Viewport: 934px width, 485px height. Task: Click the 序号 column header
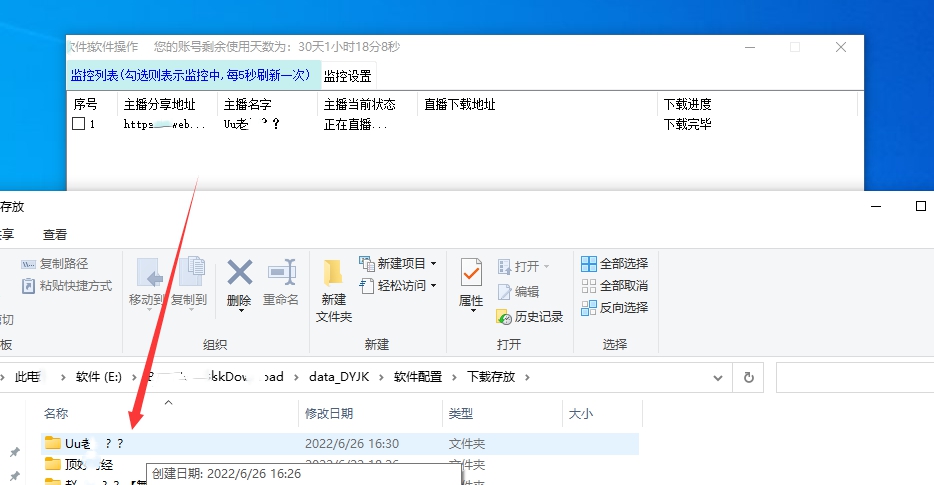(85, 104)
